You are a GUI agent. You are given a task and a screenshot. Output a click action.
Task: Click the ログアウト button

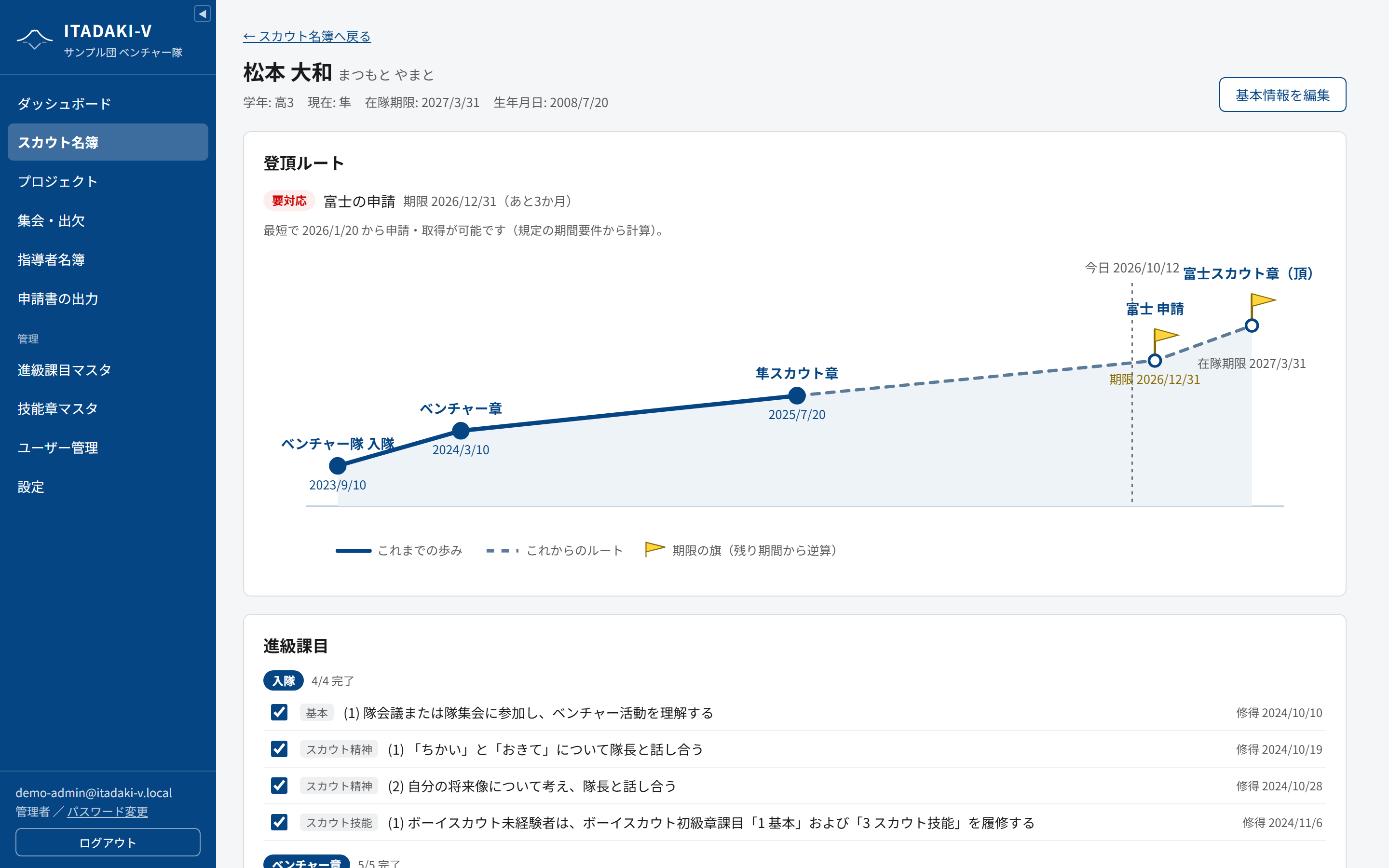[108, 842]
